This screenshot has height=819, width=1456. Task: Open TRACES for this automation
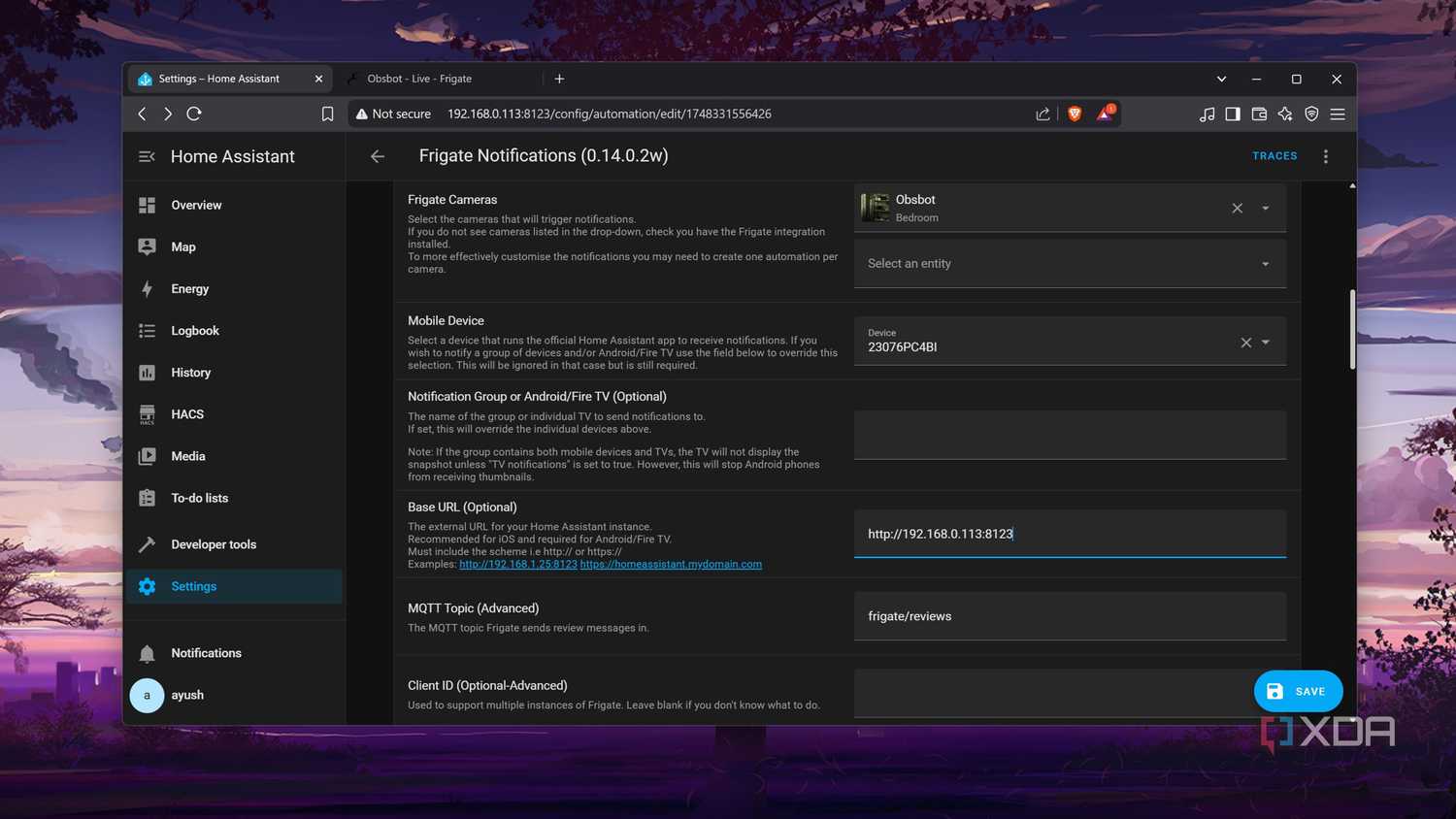coord(1274,156)
